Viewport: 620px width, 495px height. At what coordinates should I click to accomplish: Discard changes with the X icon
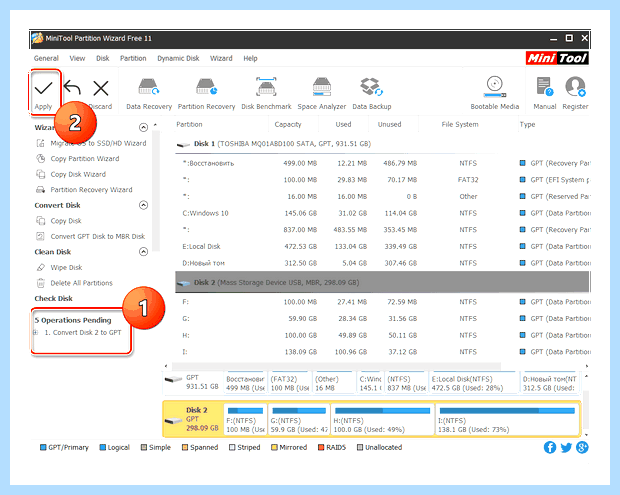[x=101, y=88]
